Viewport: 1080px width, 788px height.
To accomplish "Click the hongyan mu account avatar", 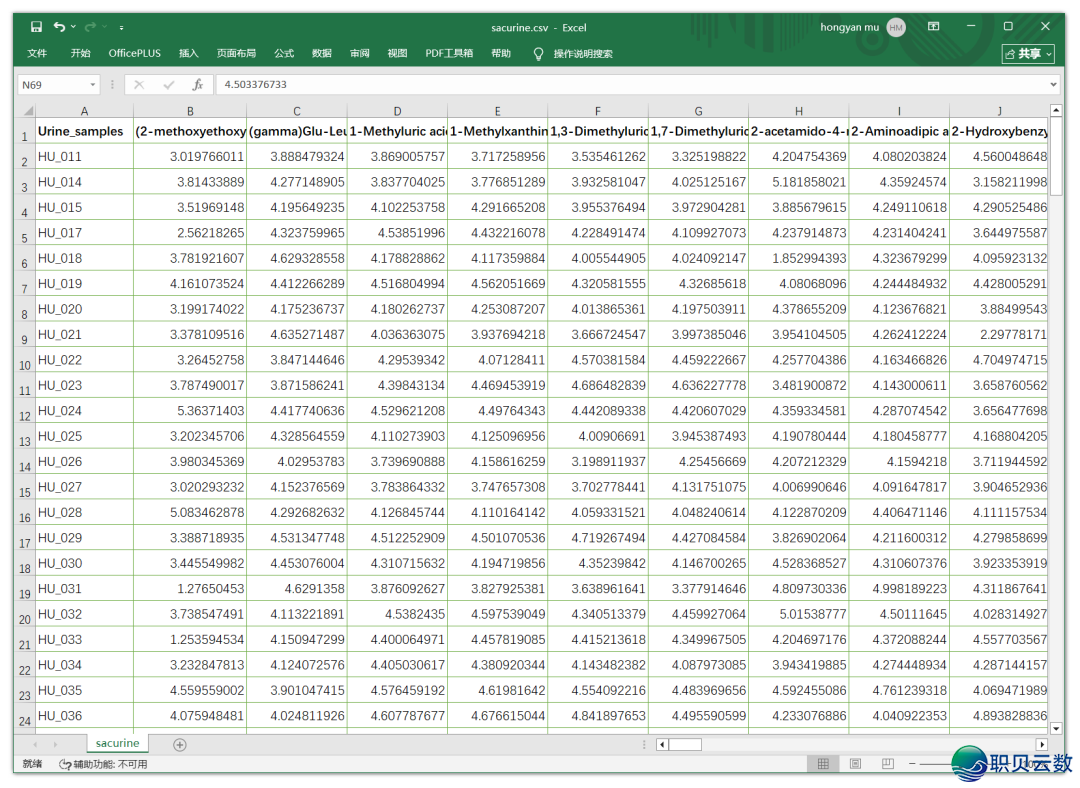I will click(896, 27).
